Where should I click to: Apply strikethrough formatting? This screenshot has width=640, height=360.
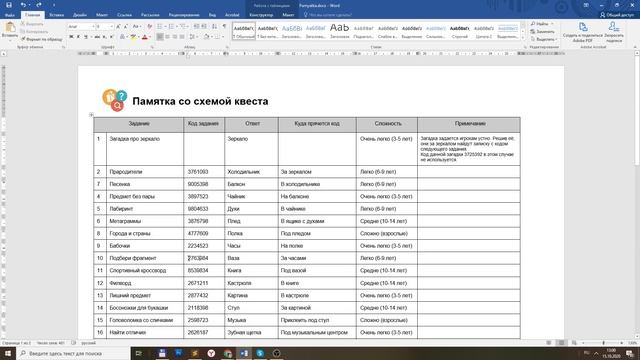[x=97, y=37]
